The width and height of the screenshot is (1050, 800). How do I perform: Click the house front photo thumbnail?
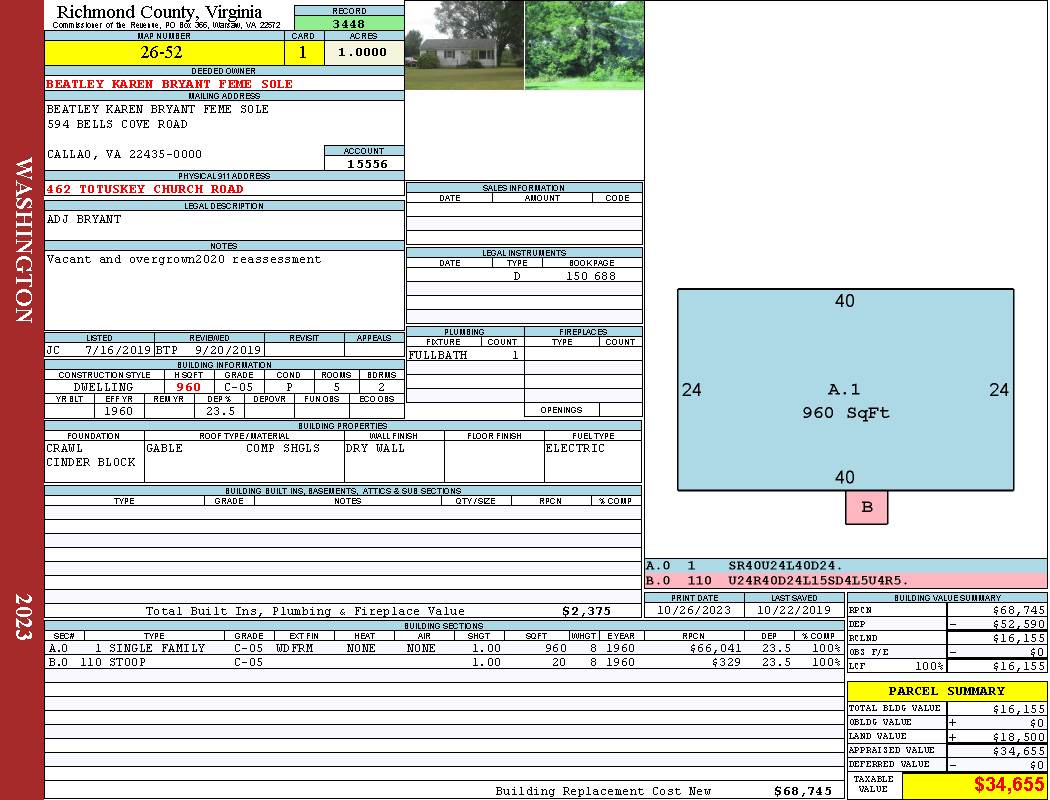tap(464, 46)
